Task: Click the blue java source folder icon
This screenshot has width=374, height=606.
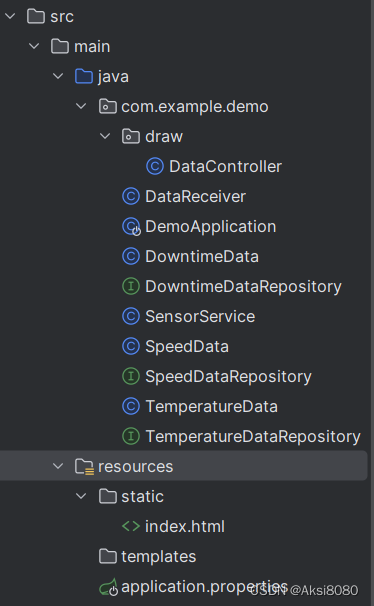Action: pyautogui.click(x=84, y=76)
